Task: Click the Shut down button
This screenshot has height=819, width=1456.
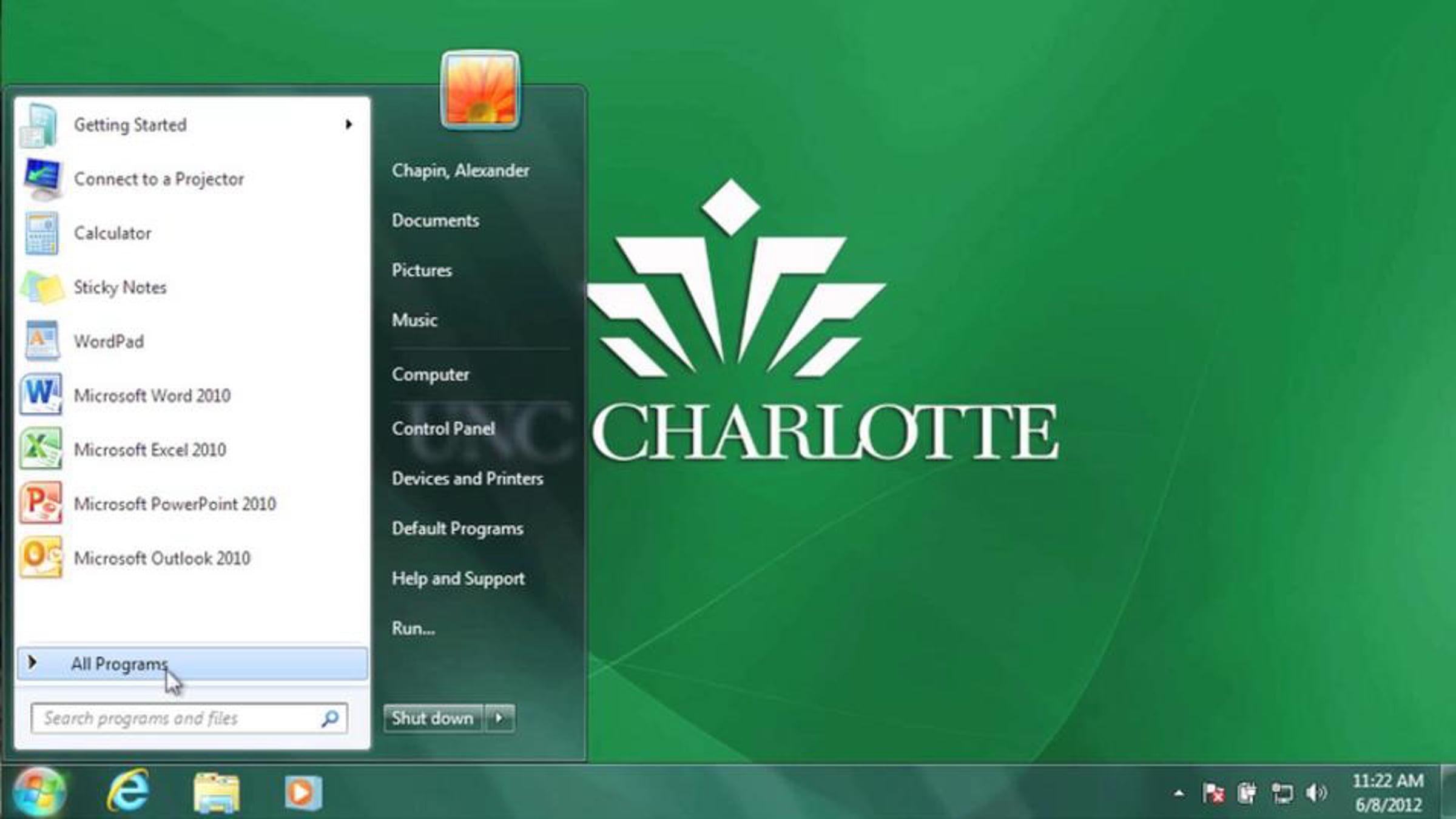Action: coord(432,718)
